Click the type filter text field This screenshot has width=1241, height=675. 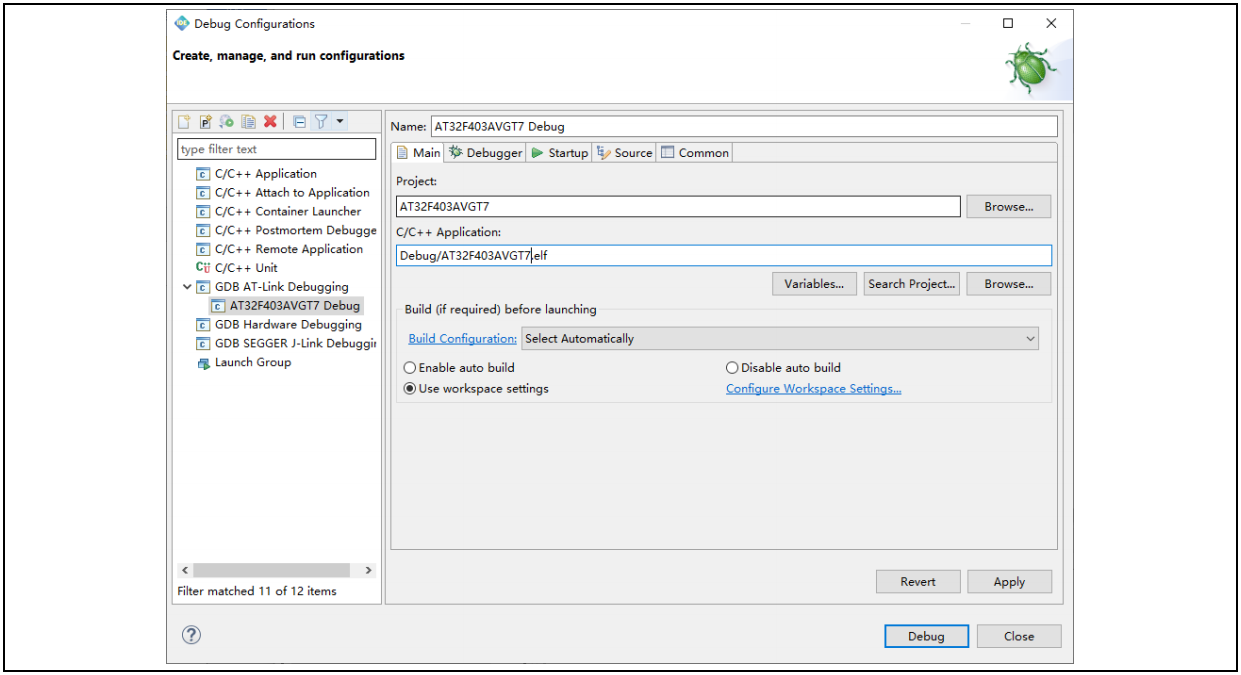tap(276, 149)
